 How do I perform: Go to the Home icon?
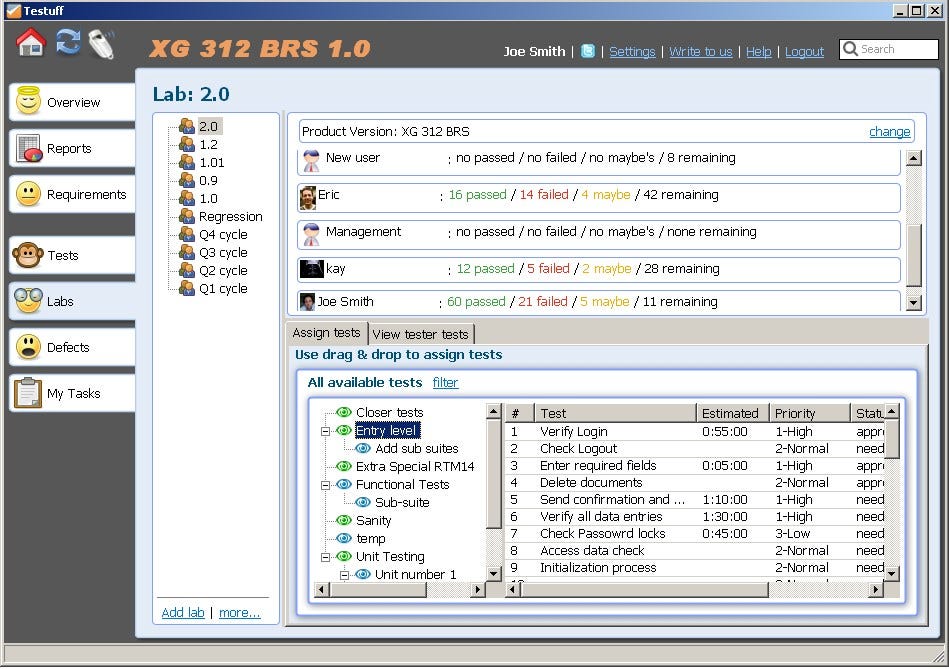(30, 43)
